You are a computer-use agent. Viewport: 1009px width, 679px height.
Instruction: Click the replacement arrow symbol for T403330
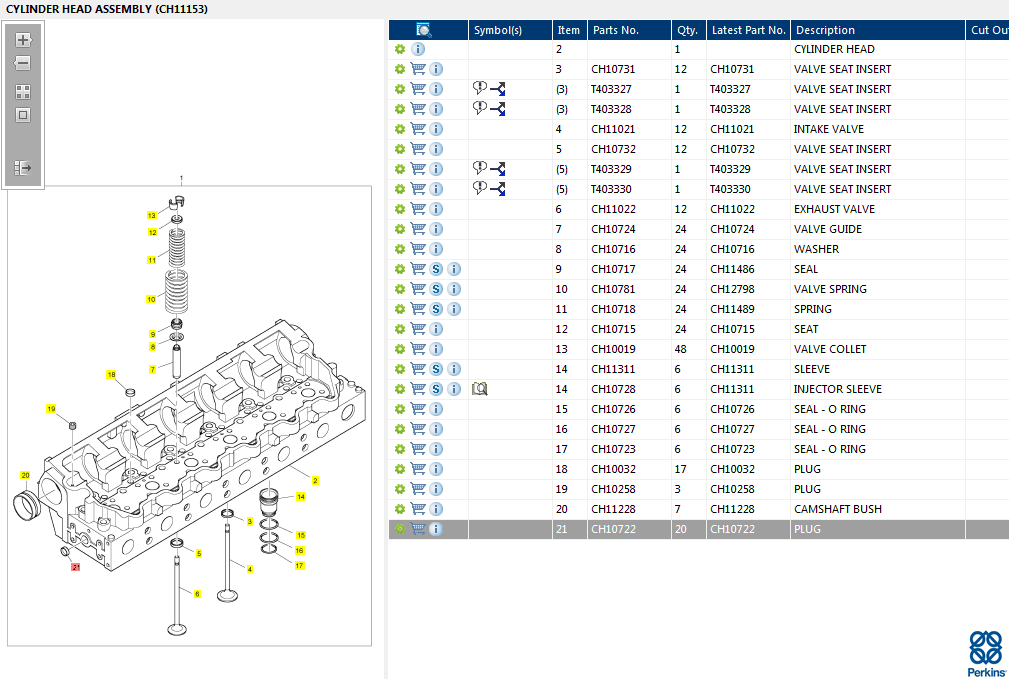497,189
